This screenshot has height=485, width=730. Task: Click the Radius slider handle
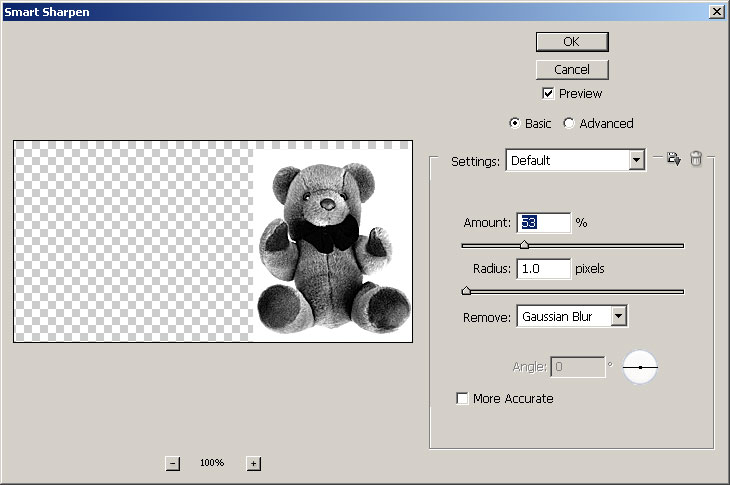click(466, 291)
